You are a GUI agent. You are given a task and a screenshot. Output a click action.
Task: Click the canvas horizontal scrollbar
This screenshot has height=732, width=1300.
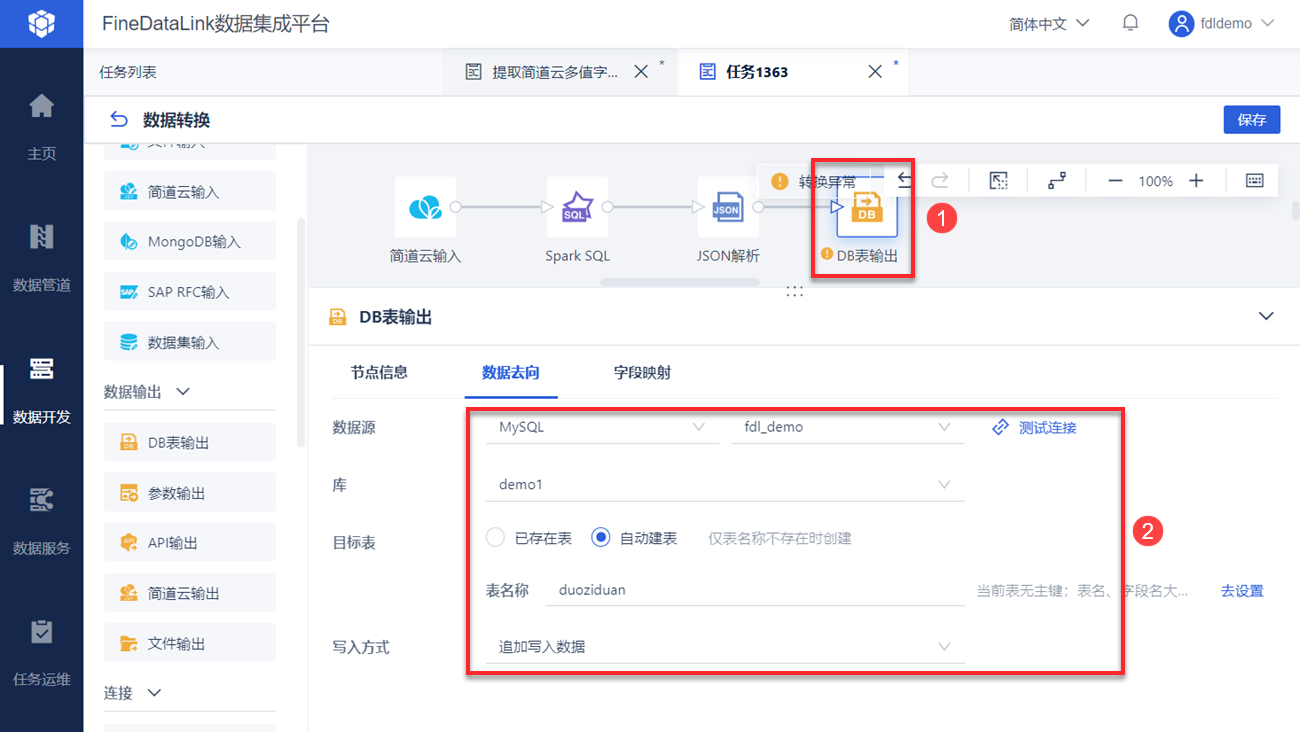tap(679, 282)
